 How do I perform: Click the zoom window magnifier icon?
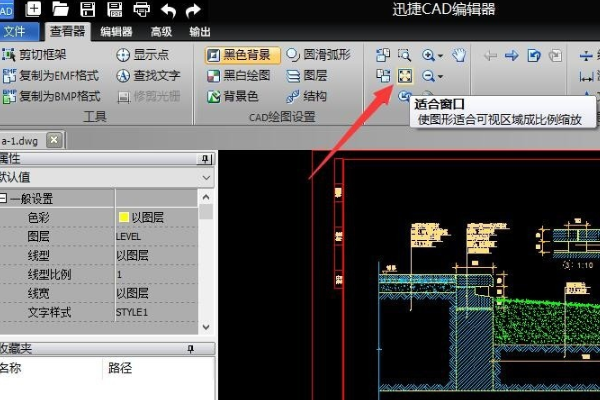click(x=404, y=56)
